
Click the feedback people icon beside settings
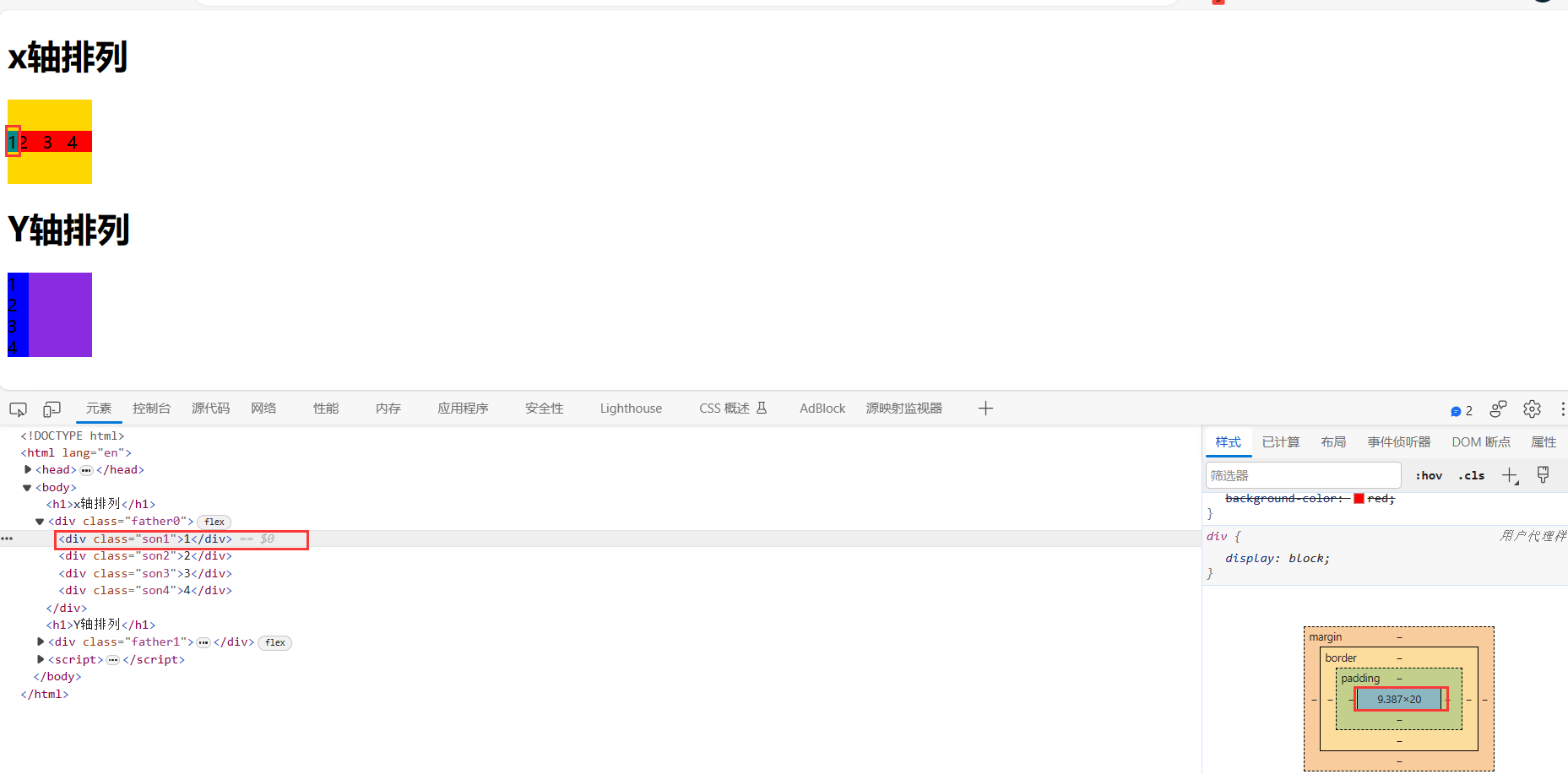pyautogui.click(x=1498, y=409)
